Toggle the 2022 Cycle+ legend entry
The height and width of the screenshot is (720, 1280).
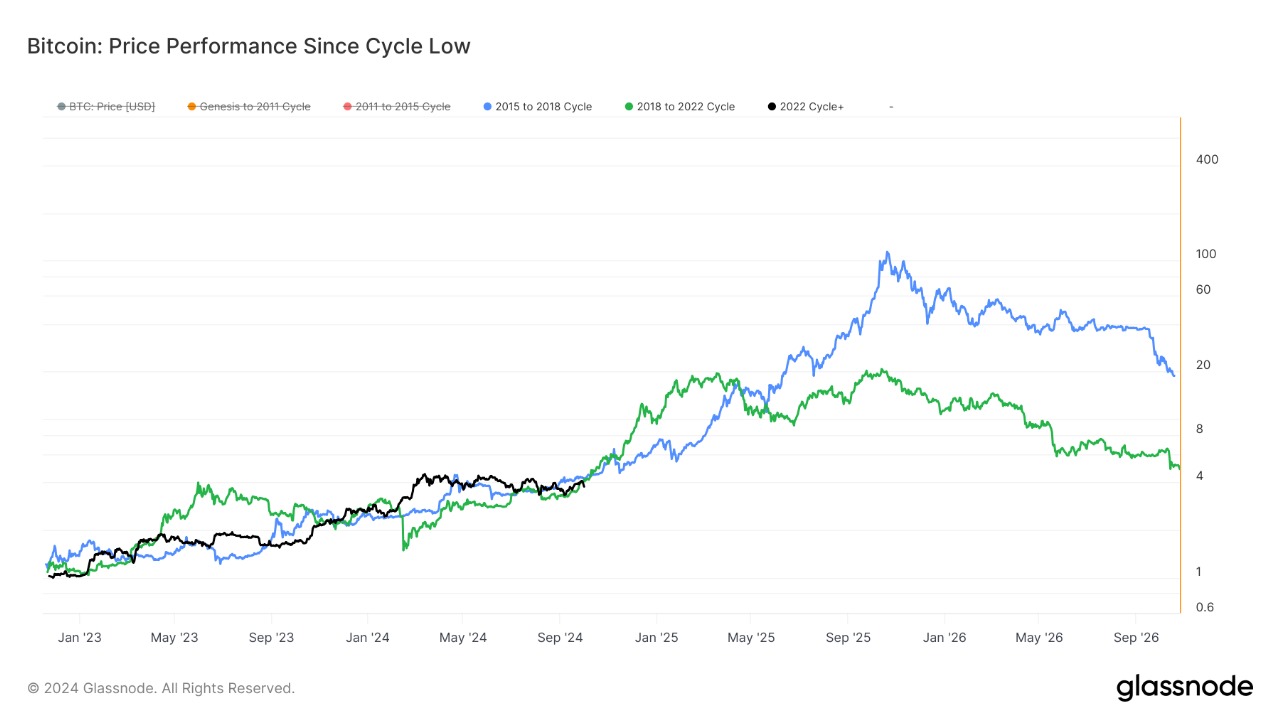tap(805, 106)
